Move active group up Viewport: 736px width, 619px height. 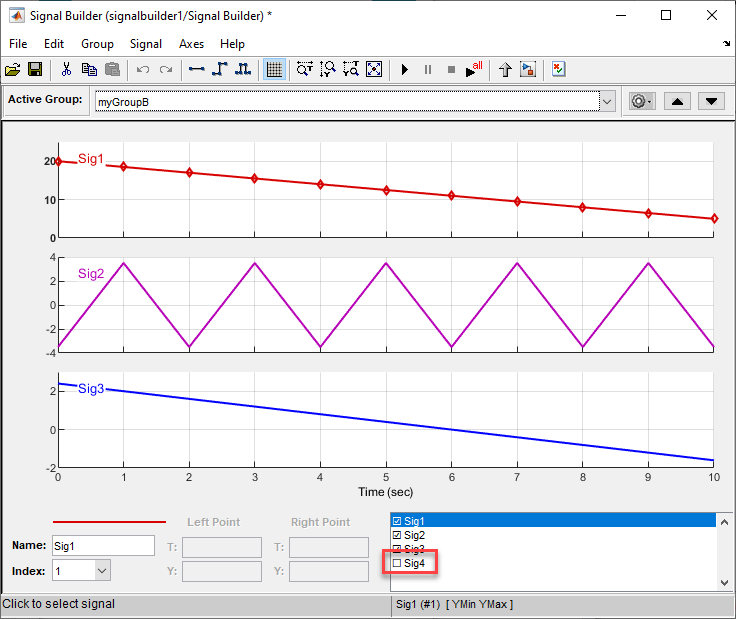[677, 101]
